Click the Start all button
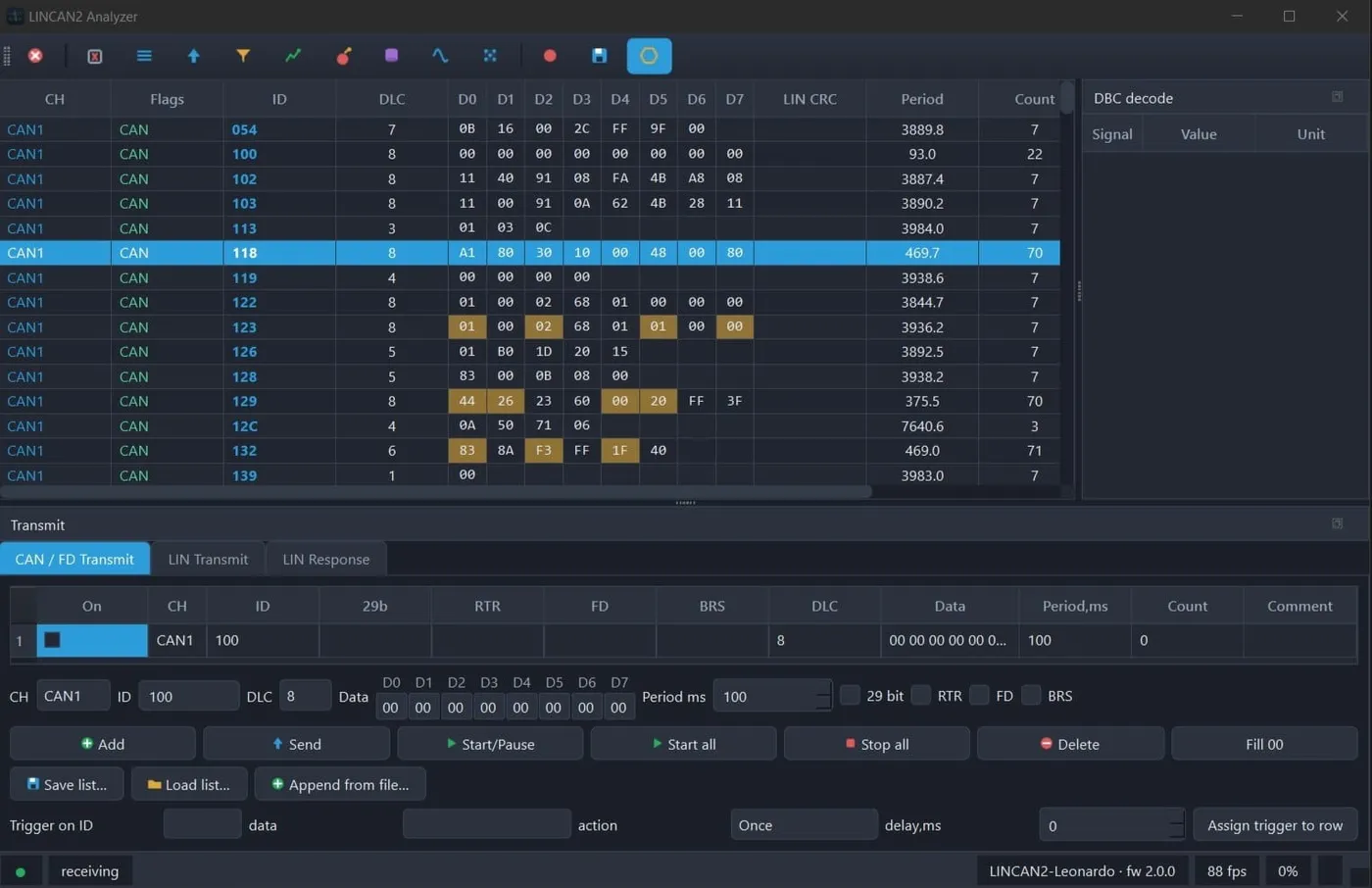Image resolution: width=1372 pixels, height=888 pixels. [x=683, y=744]
